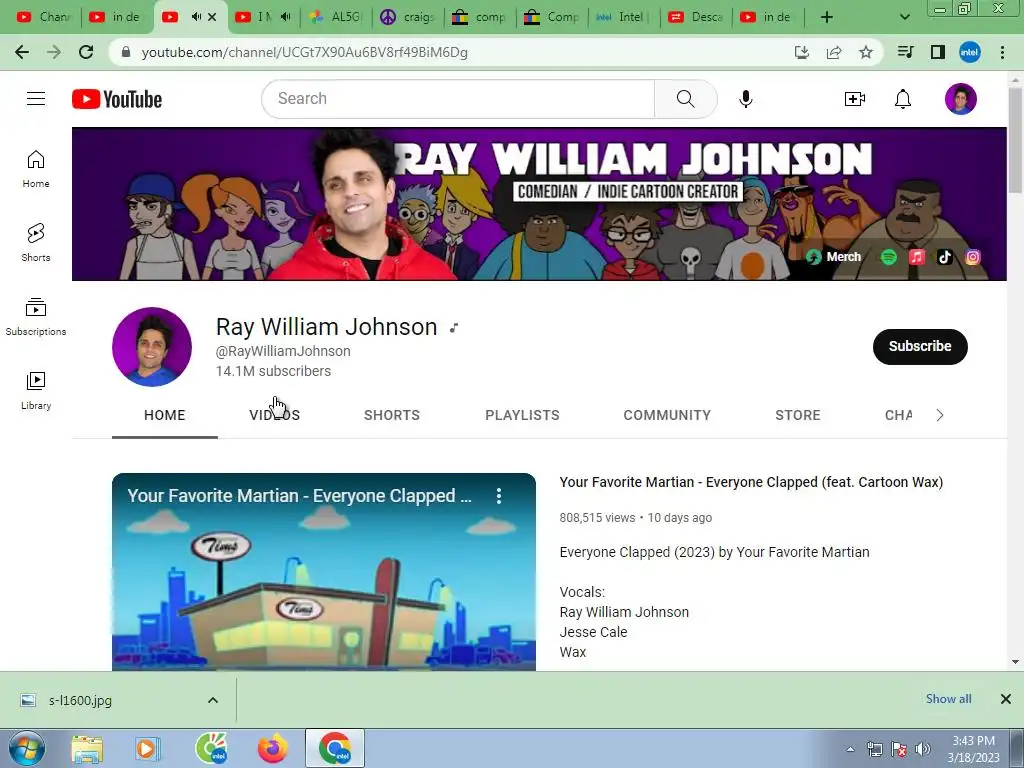Open the tab search dropdown arrow

pos(904,17)
